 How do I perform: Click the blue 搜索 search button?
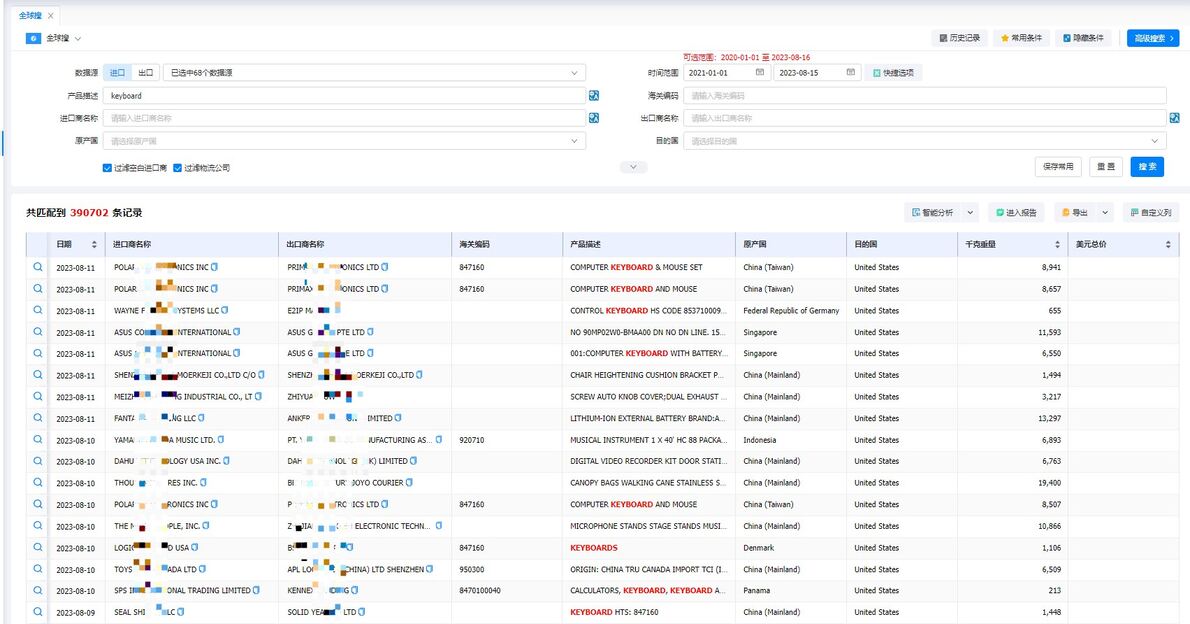[x=1147, y=167]
